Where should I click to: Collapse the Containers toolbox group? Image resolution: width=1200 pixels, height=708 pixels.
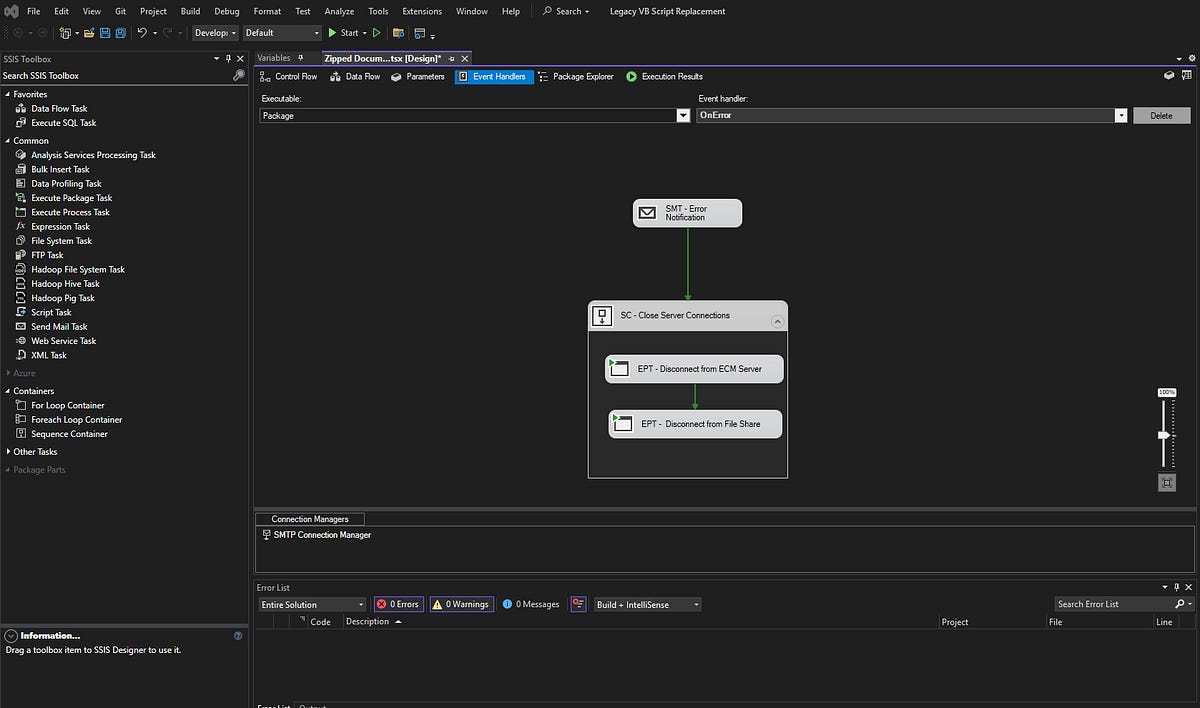click(x=7, y=391)
